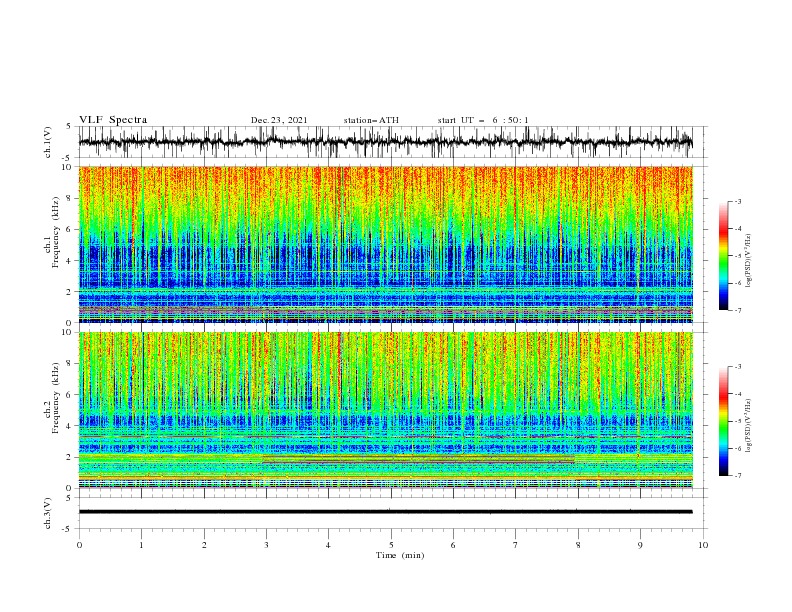
Task: Click the "ch.1(V)" axis label
Action: (x=48, y=142)
